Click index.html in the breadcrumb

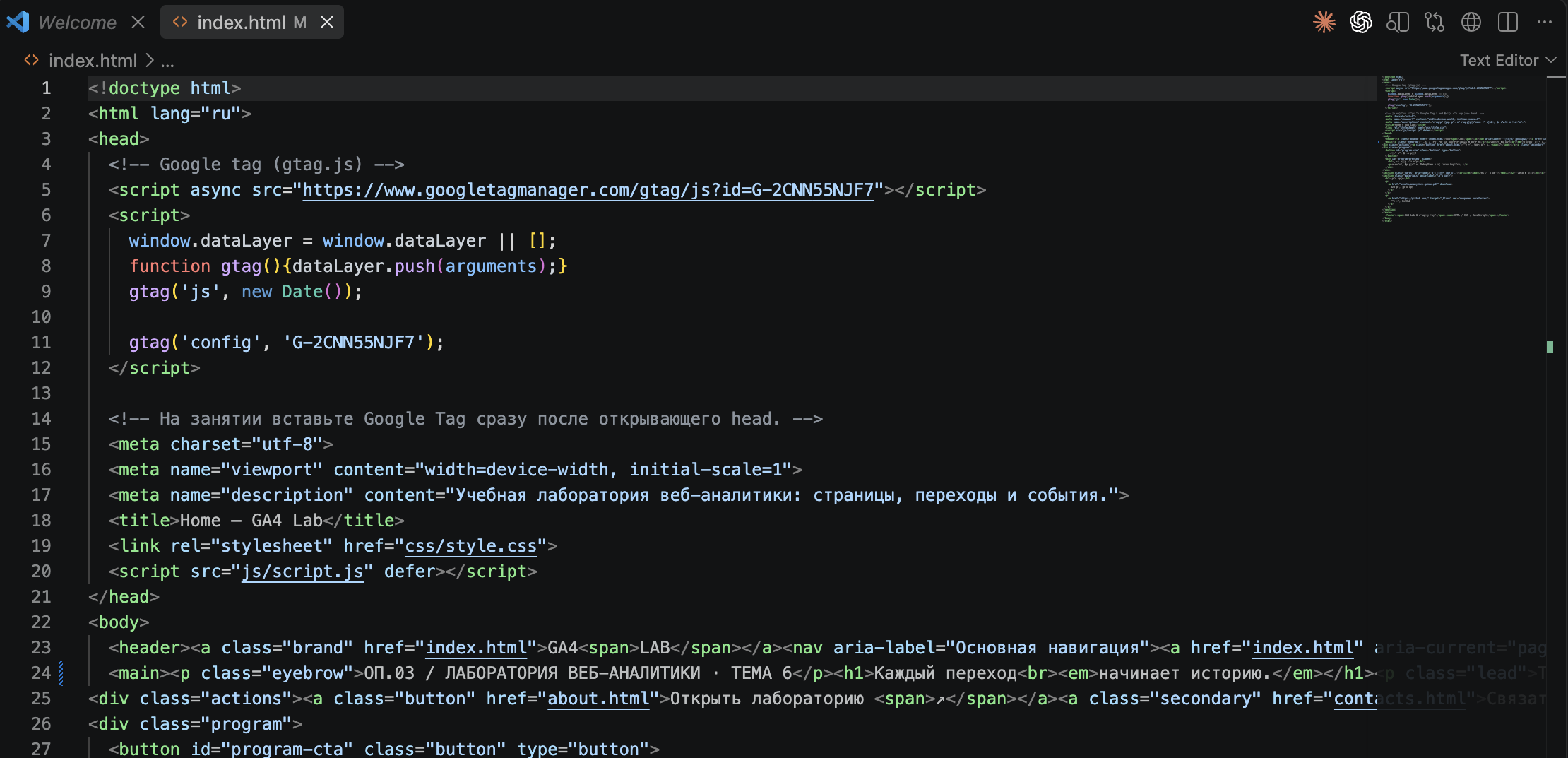(93, 61)
